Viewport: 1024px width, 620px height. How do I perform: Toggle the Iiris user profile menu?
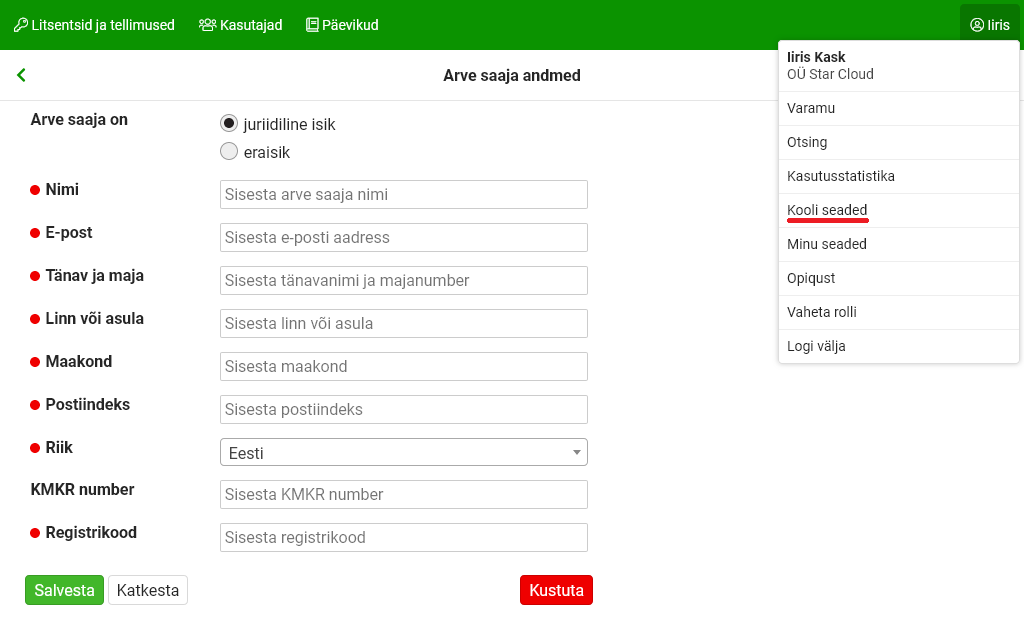click(x=989, y=25)
